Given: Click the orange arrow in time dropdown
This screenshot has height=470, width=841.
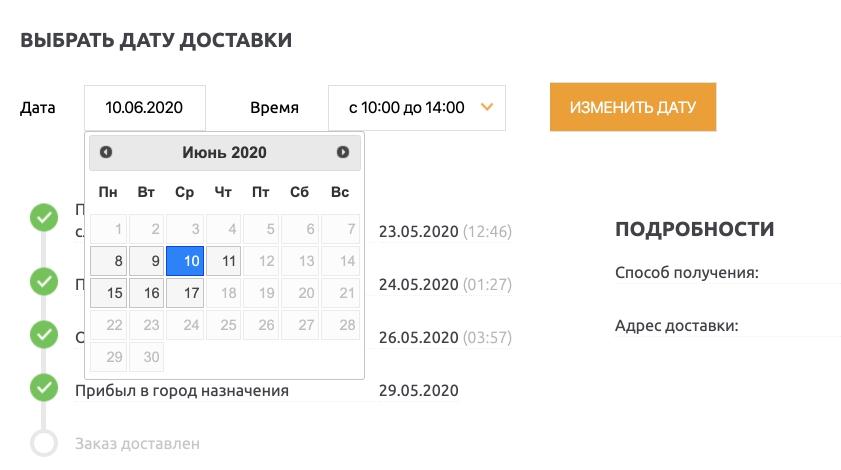Looking at the screenshot, I should point(487,107).
